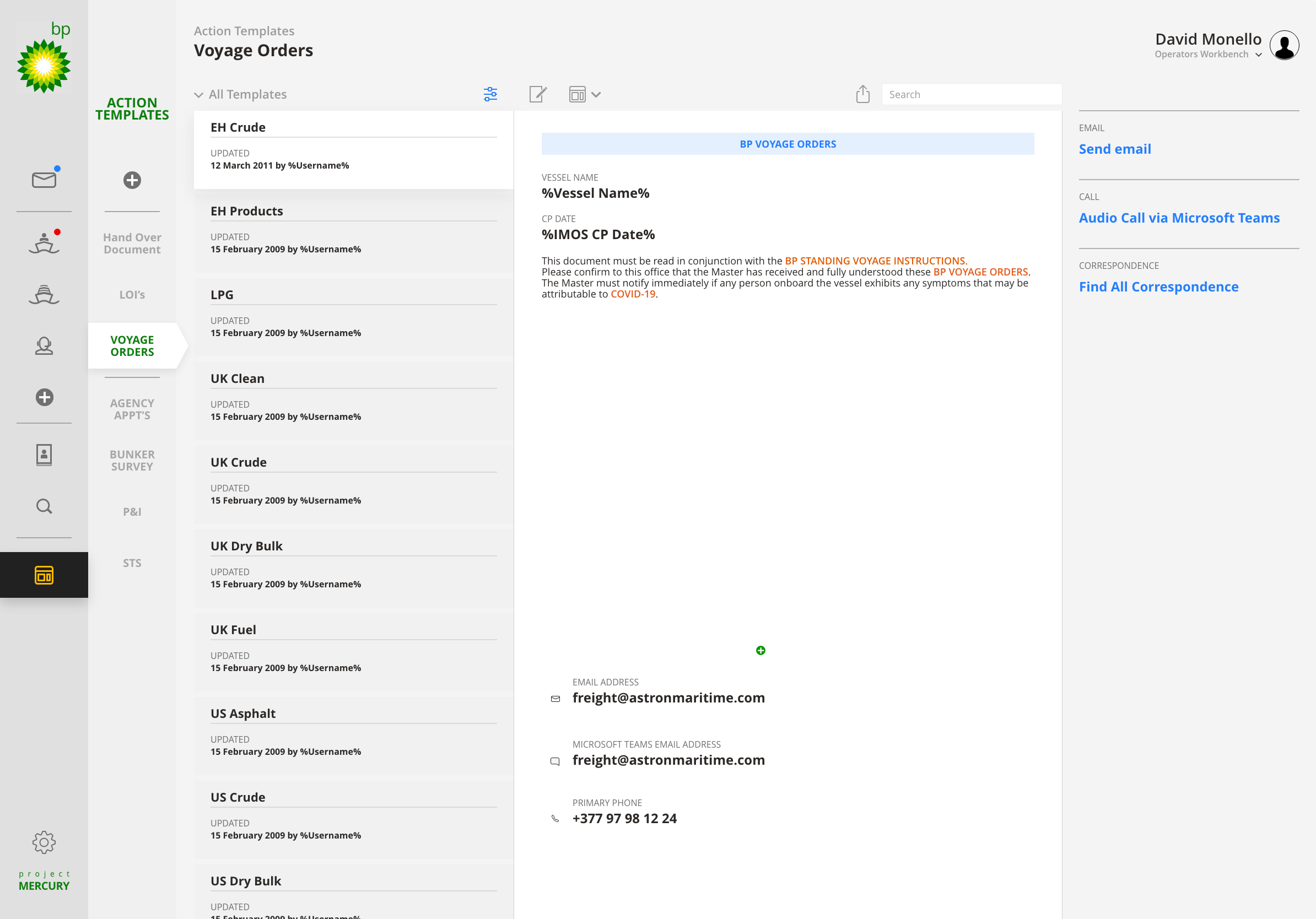Open the customer support headset icon

[x=44, y=346]
